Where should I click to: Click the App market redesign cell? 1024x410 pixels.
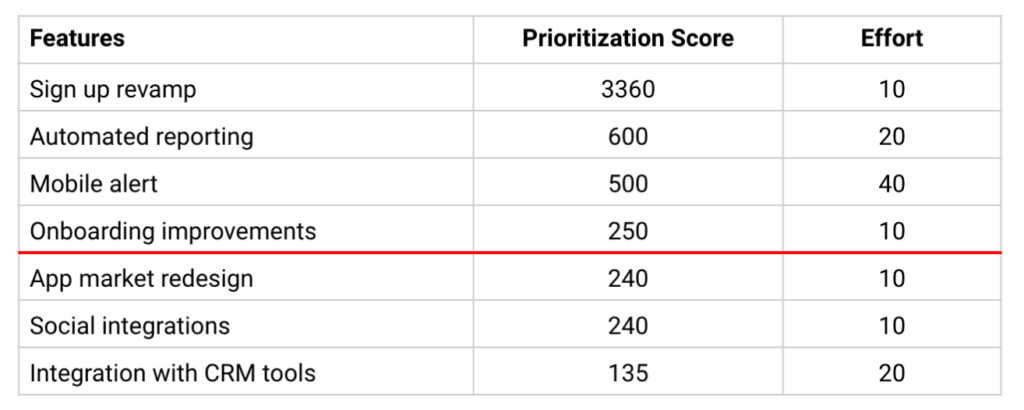pyautogui.click(x=246, y=277)
